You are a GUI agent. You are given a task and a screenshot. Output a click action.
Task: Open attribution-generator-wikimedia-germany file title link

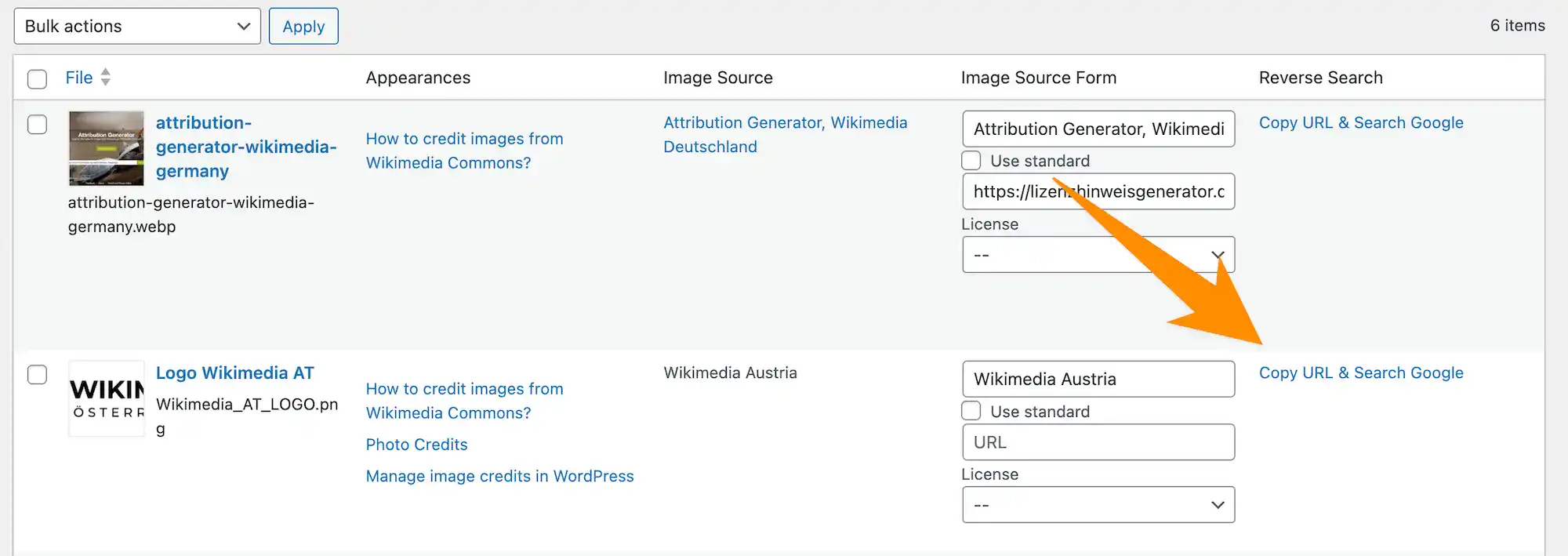tap(245, 147)
